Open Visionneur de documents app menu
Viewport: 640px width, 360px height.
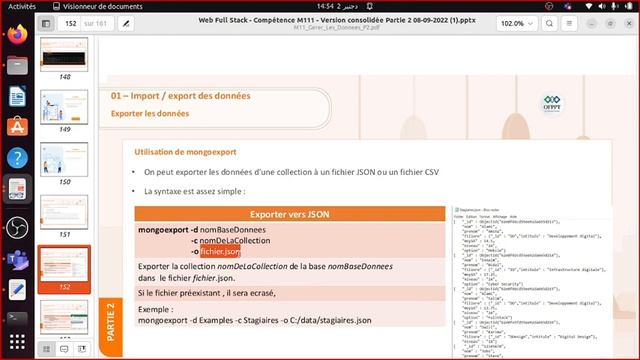(98, 6)
